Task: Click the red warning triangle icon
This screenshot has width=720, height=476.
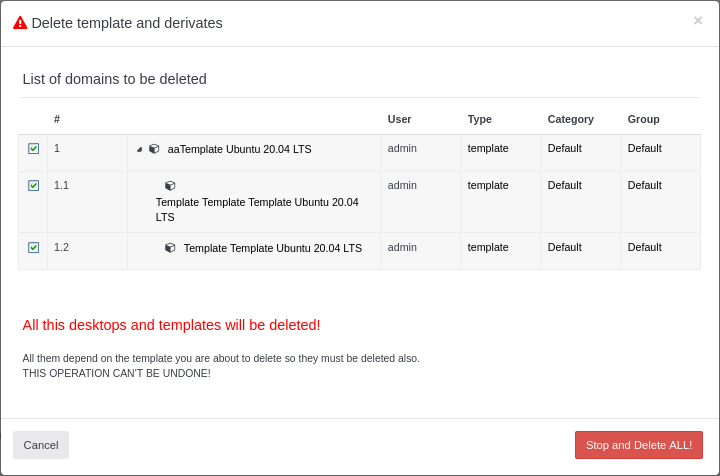Action: click(20, 23)
